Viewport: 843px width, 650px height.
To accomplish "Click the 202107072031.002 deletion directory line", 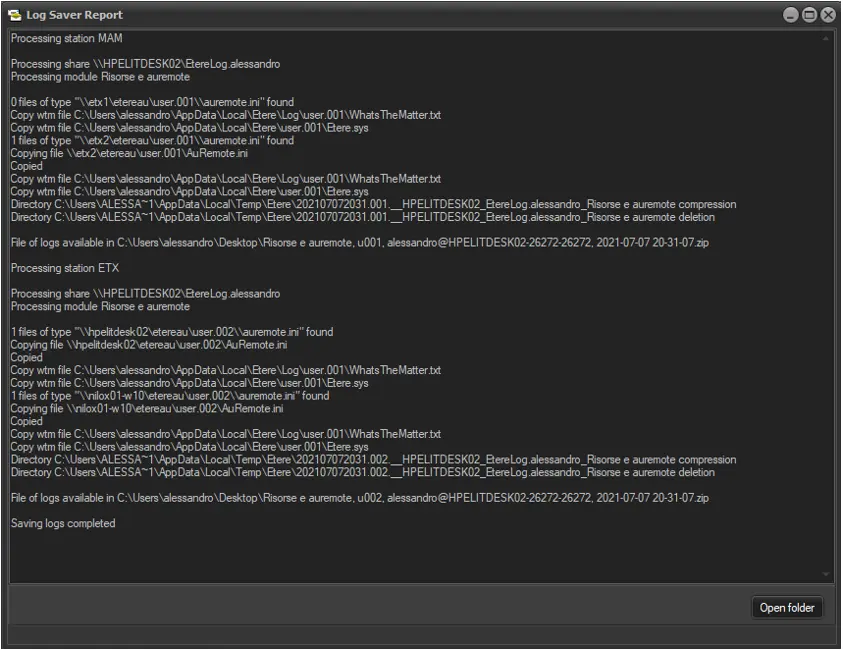I will (363, 473).
